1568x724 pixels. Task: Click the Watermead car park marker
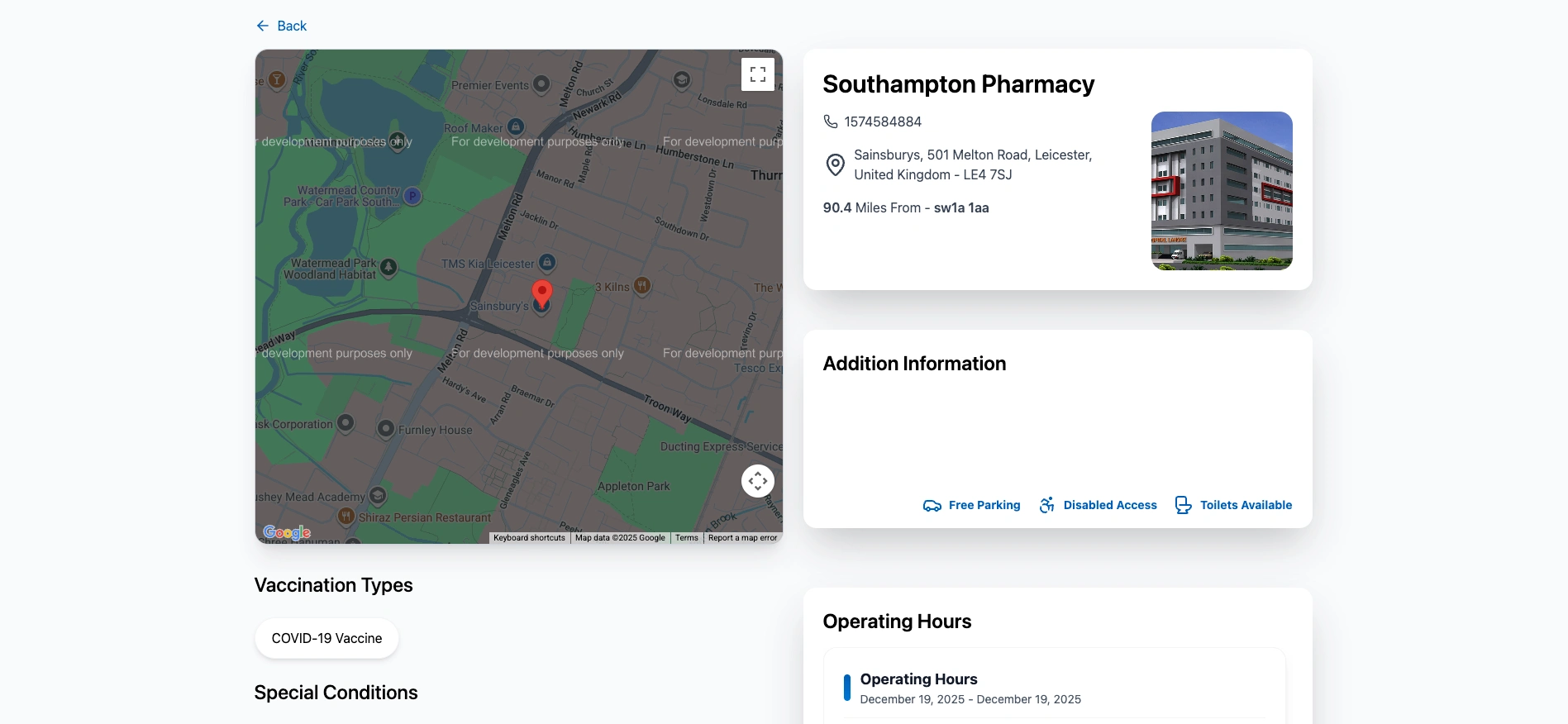click(x=412, y=196)
